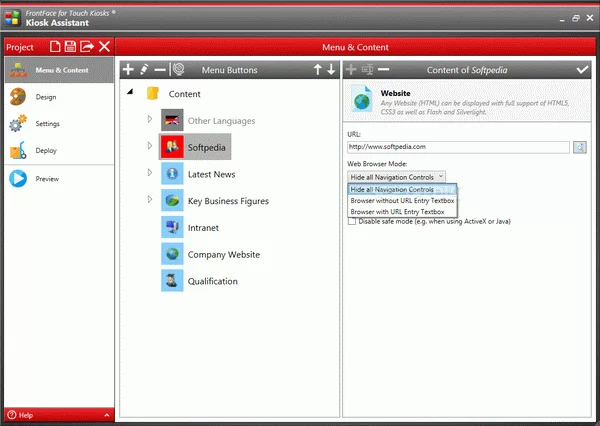Screen dimensions: 600x426
Task: Select Qualification in the tree
Action: coord(212,281)
